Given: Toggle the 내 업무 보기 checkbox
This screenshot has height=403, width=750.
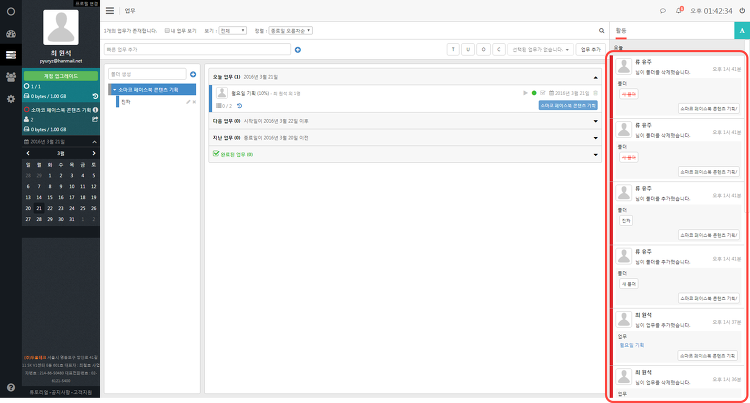Looking at the screenshot, I should pos(167,31).
